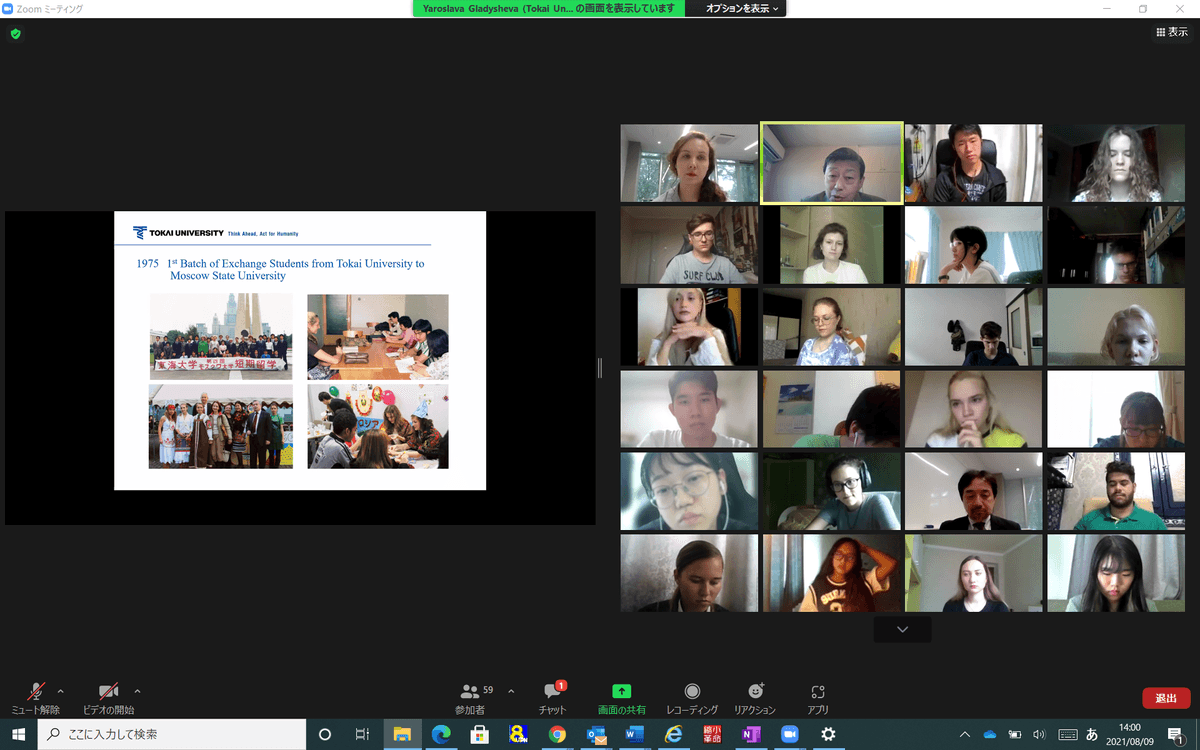Open Google Chrome from the taskbar
1200x750 pixels.
558,734
